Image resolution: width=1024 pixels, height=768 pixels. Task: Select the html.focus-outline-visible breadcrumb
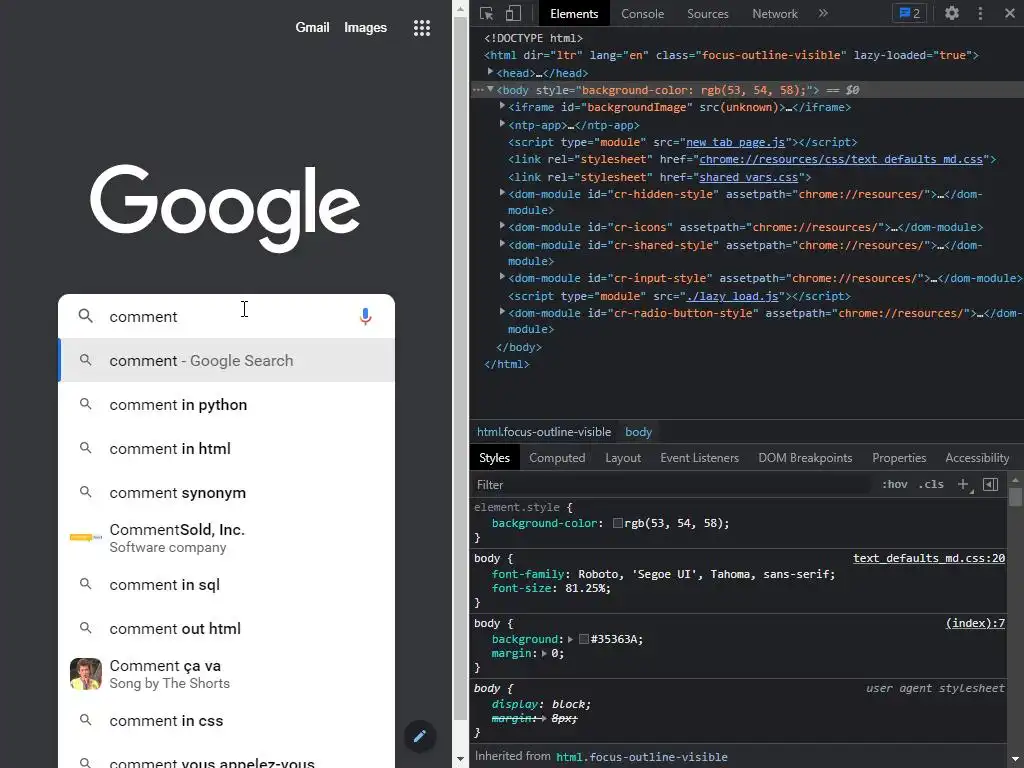(x=544, y=432)
